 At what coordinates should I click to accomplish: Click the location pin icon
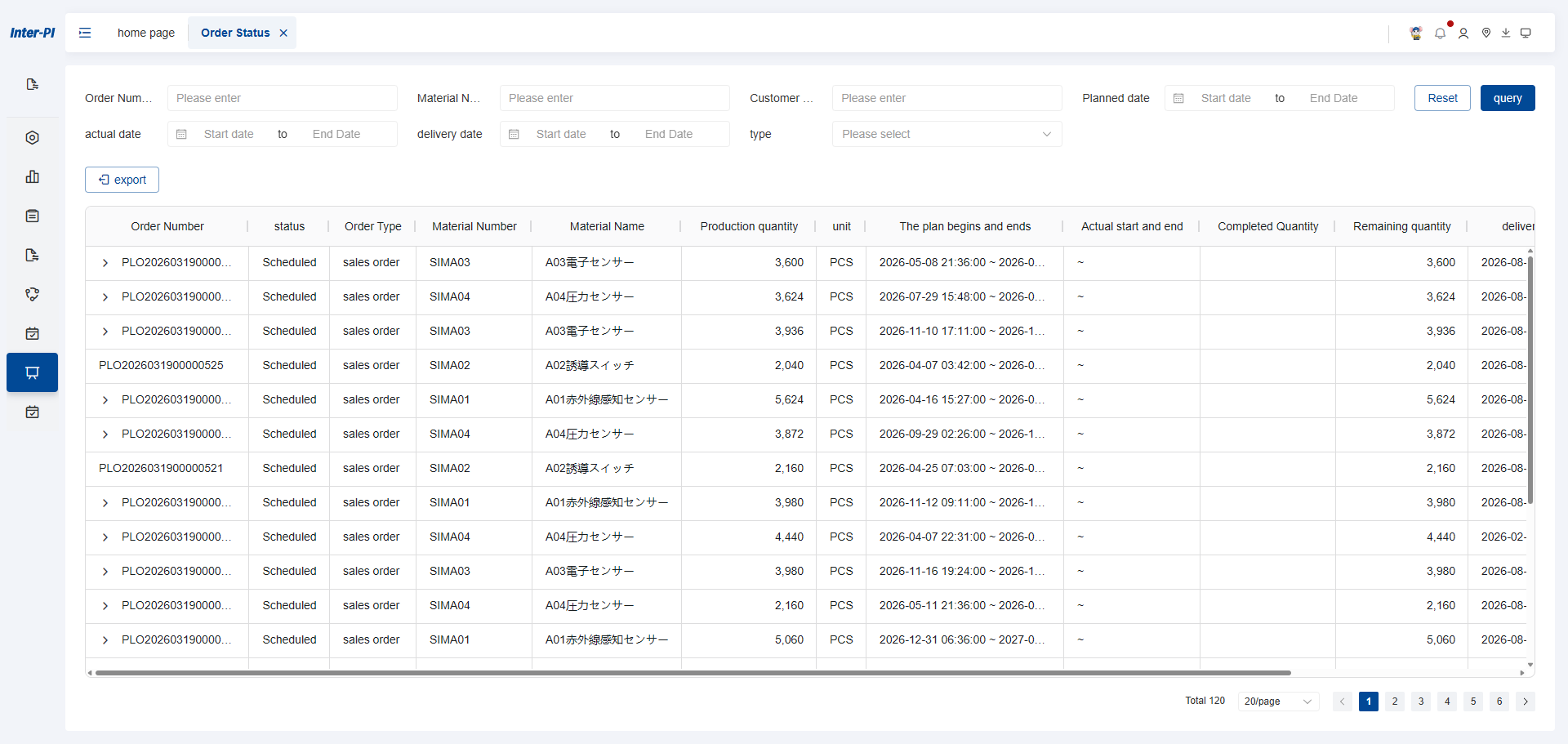[1486, 33]
